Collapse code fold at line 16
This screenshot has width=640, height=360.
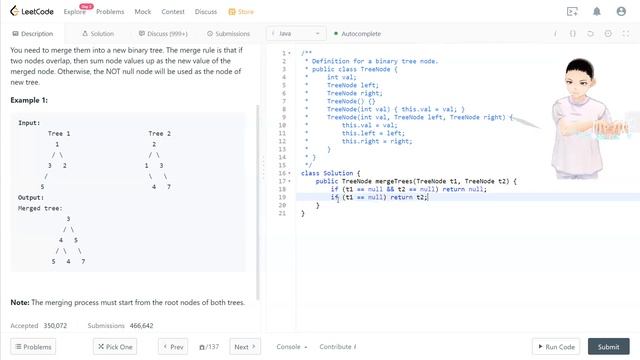(x=289, y=173)
